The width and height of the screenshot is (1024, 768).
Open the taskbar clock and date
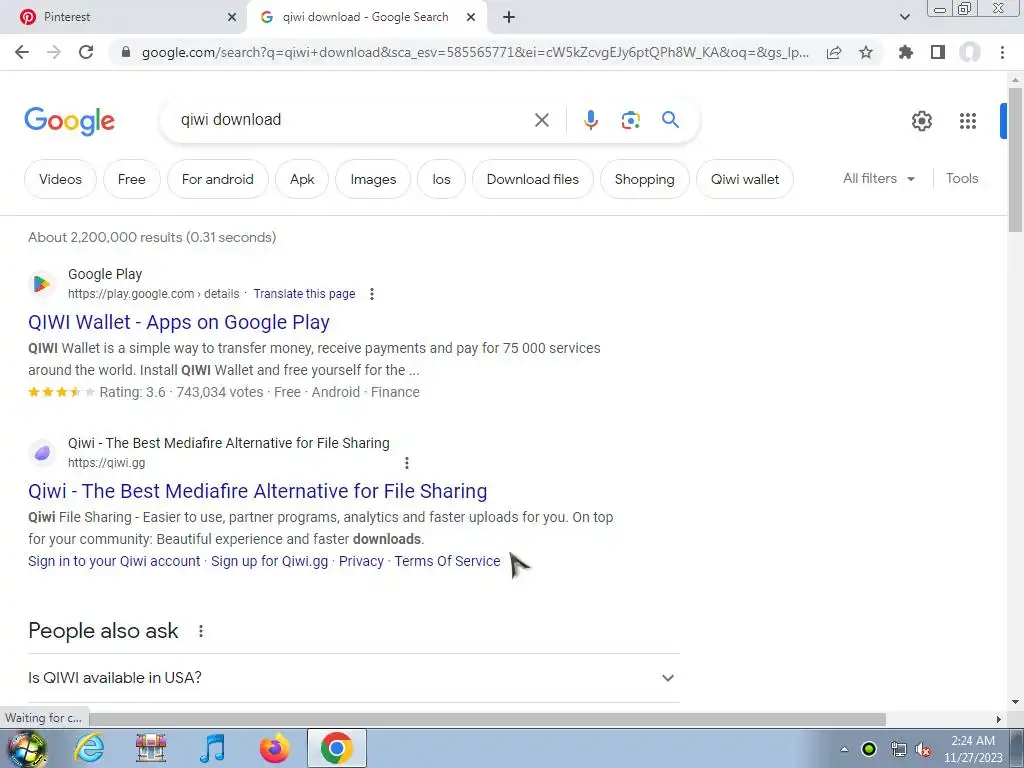(972, 749)
